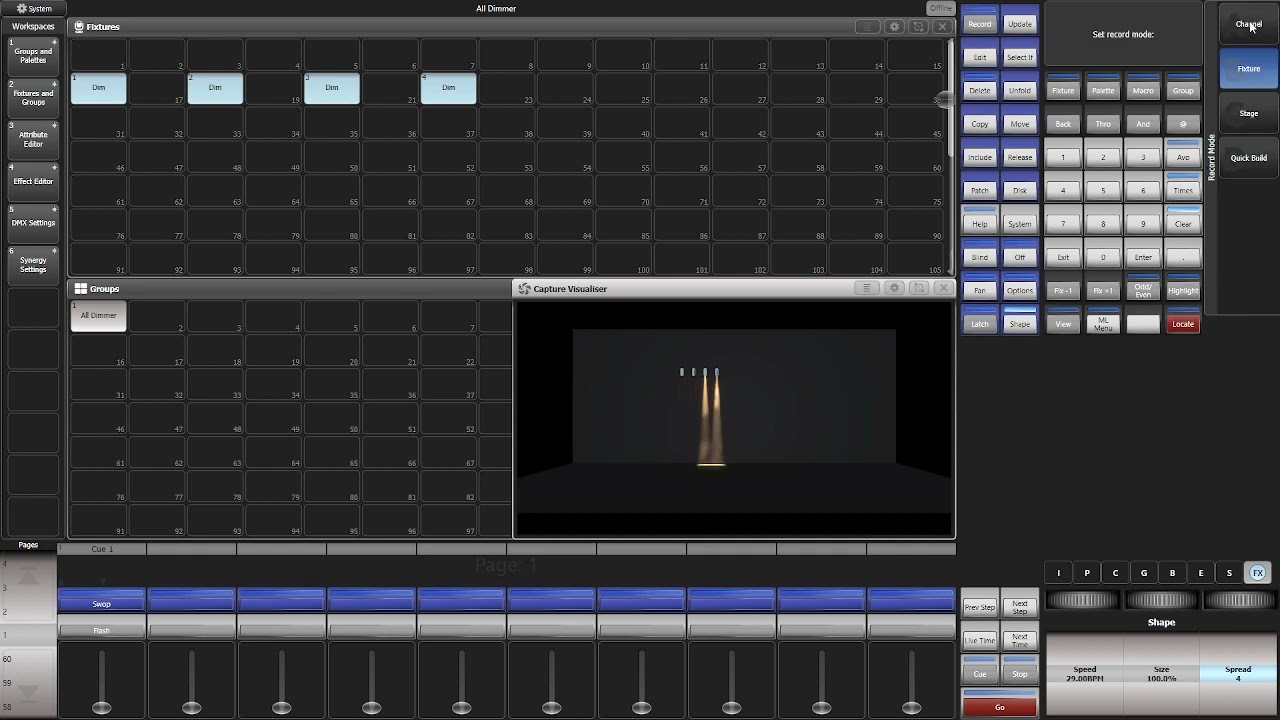Click first playback fader handle
The image size is (1280, 720).
pyautogui.click(x=101, y=707)
